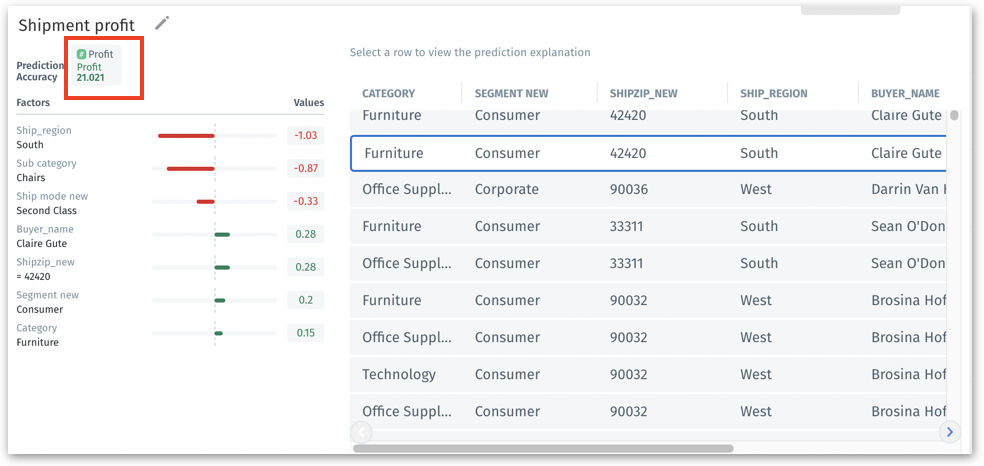Viewport: 984px width, 466px height.
Task: Click the BUYER_NAME column header
Action: pyautogui.click(x=904, y=94)
